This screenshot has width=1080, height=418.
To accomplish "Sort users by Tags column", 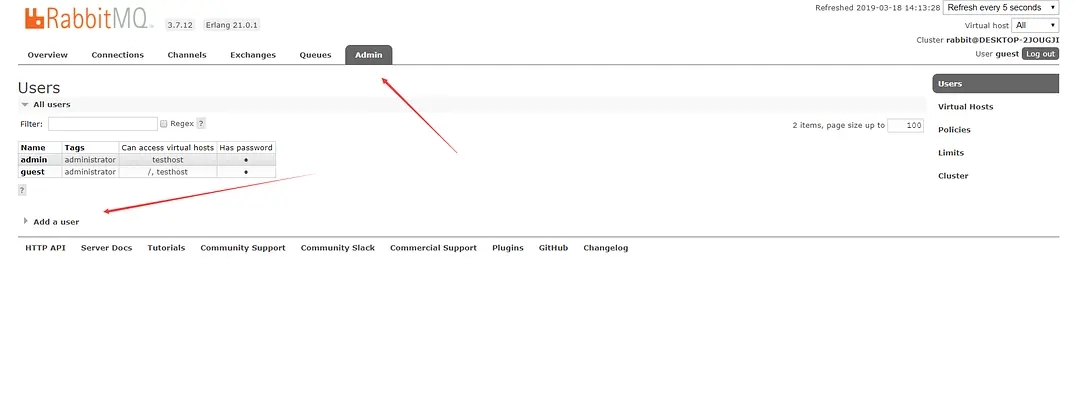I will pyautogui.click(x=74, y=147).
